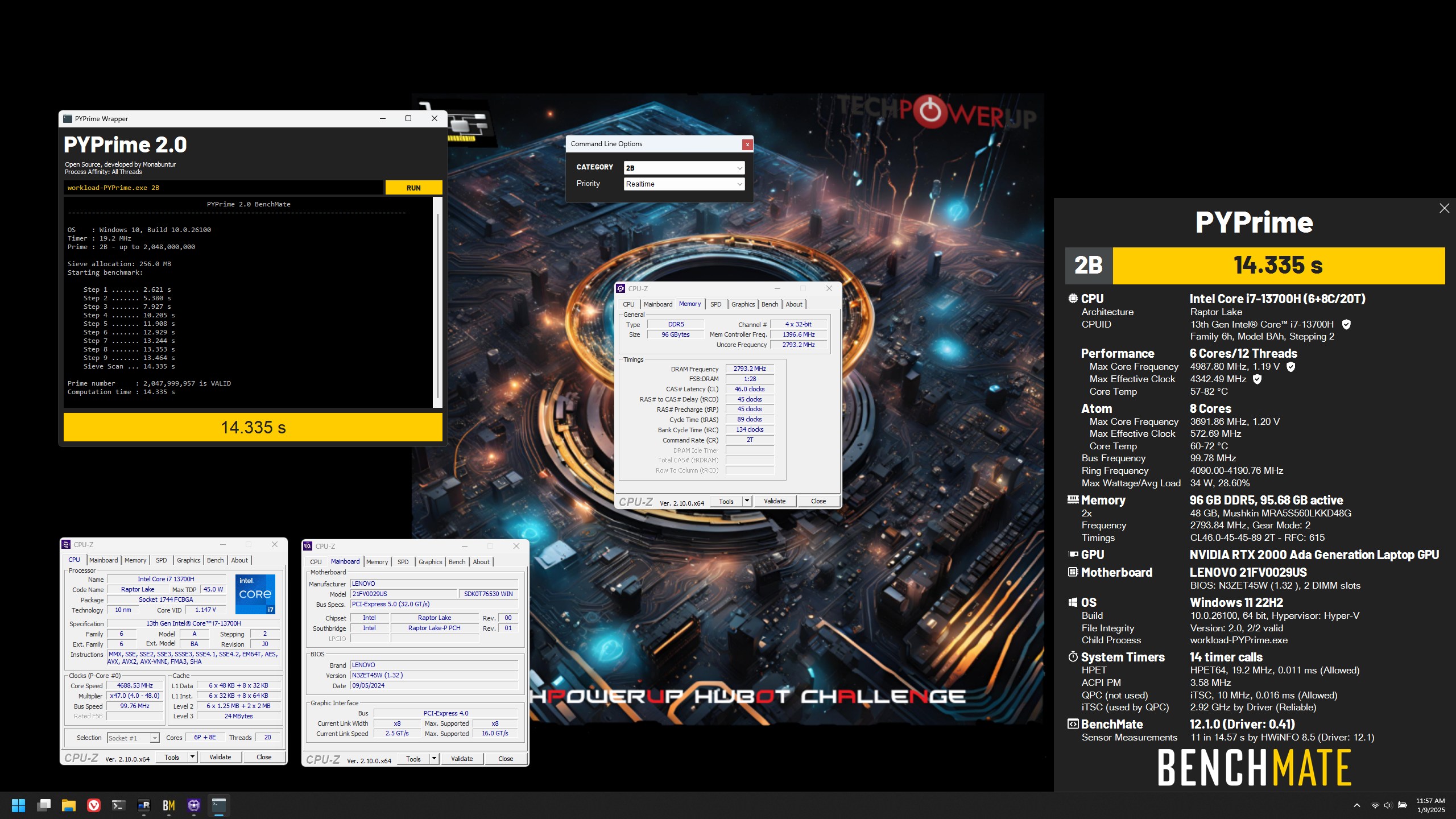Open Vivaldi browser from the taskbar
Viewport: 1456px width, 819px height.
94,805
